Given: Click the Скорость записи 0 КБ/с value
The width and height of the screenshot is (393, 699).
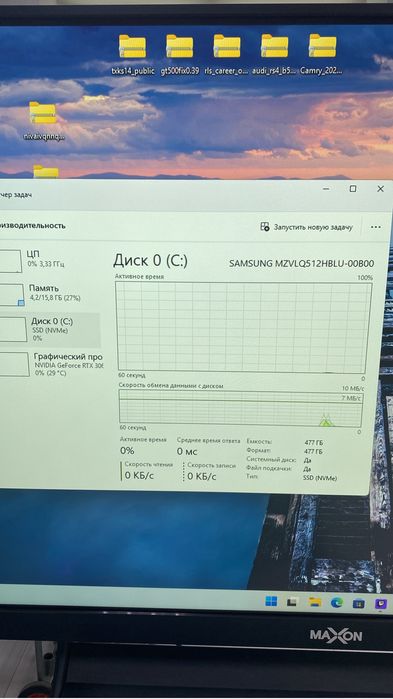Looking at the screenshot, I should pyautogui.click(x=202, y=477).
